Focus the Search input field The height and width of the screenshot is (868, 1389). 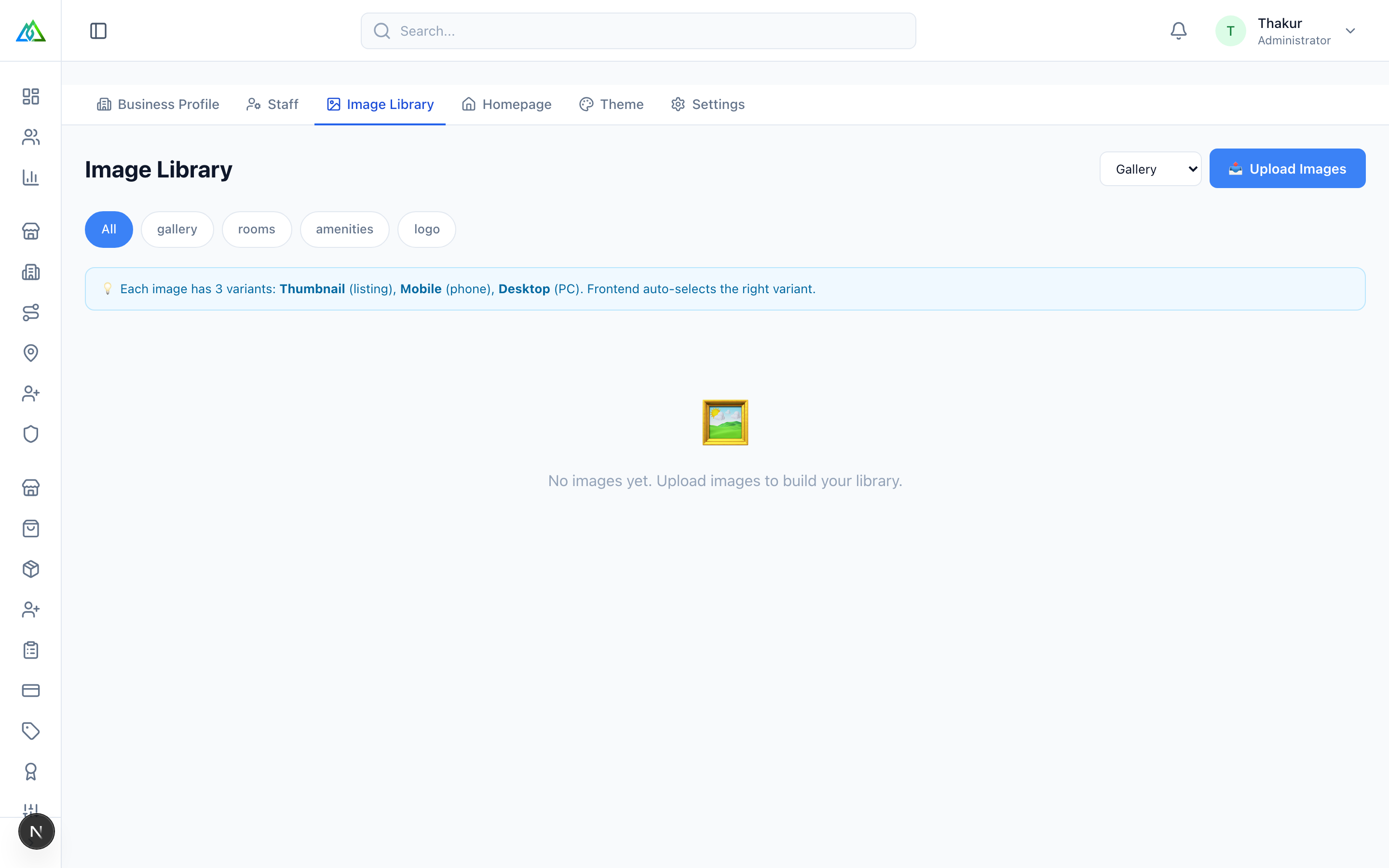pyautogui.click(x=638, y=31)
